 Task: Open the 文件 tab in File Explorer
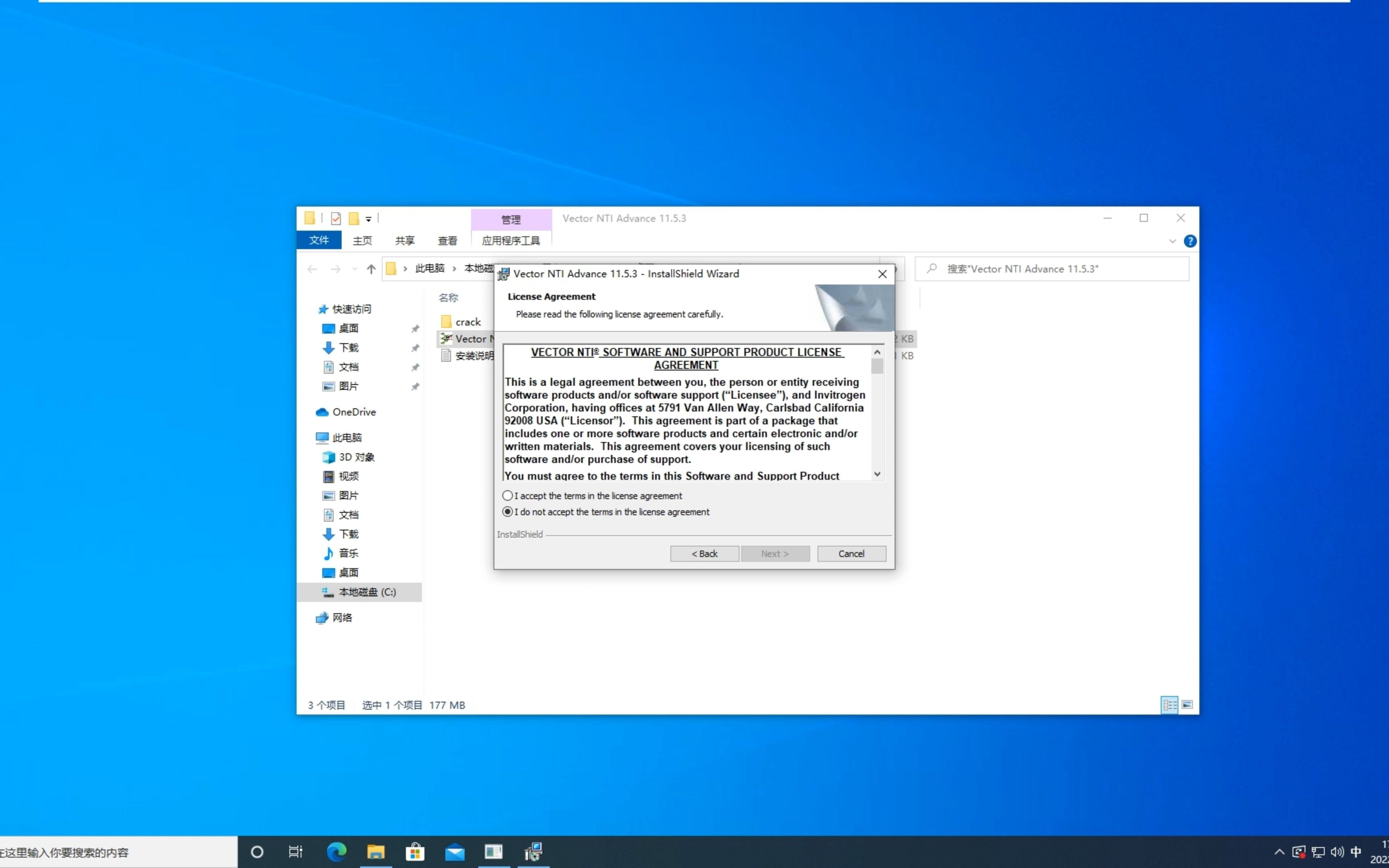tap(319, 240)
